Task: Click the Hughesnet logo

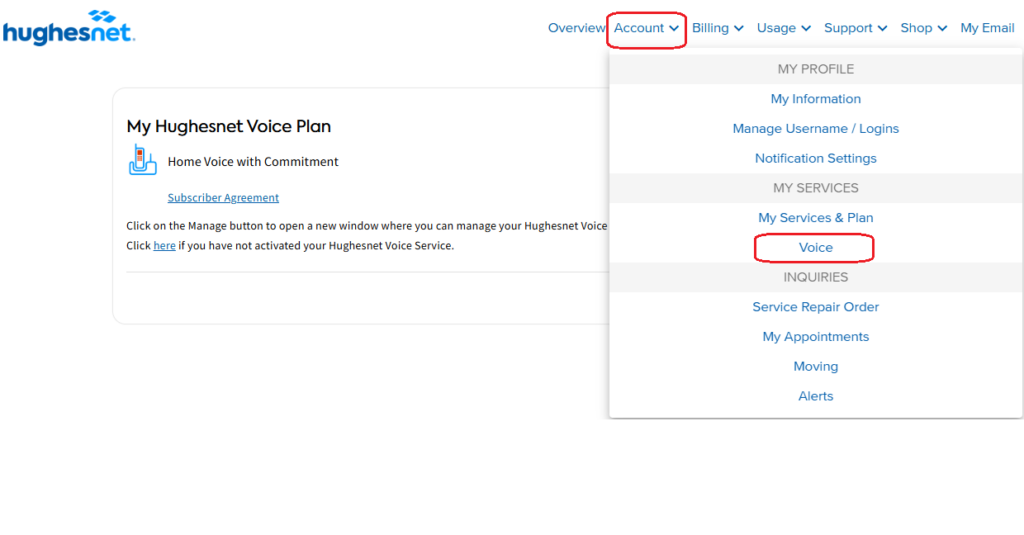Action: click(x=68, y=28)
